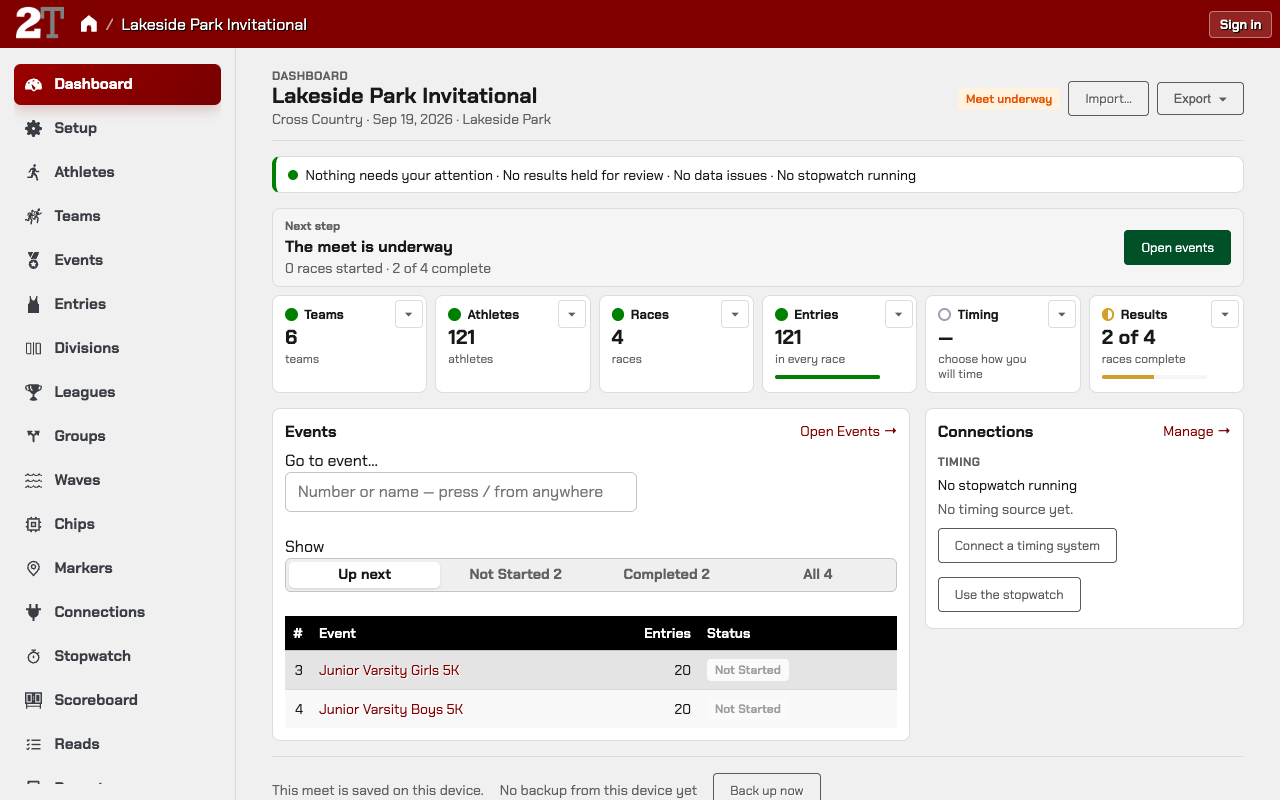
Task: Follow the Manage → link
Action: coord(1196,431)
